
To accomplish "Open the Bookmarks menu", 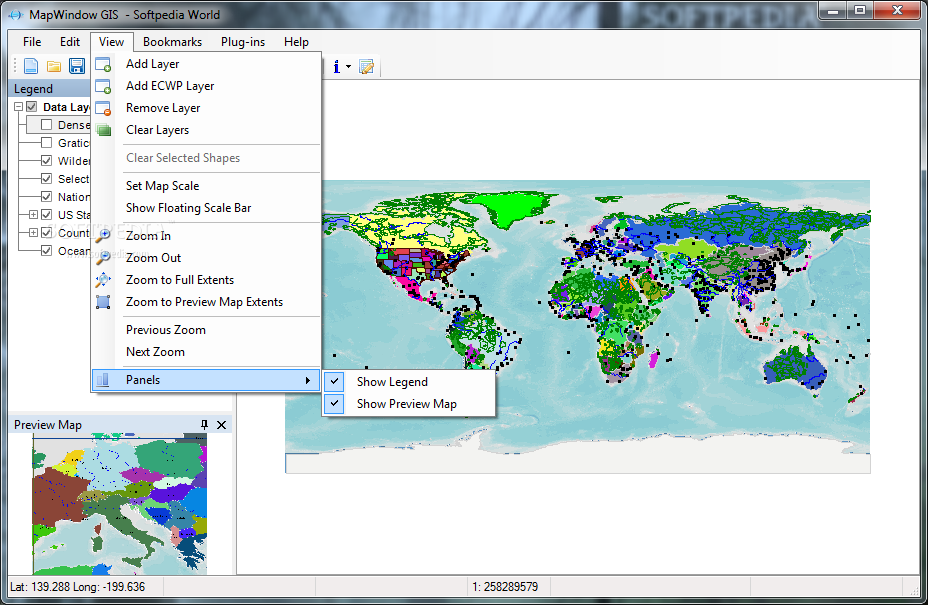I will [172, 42].
